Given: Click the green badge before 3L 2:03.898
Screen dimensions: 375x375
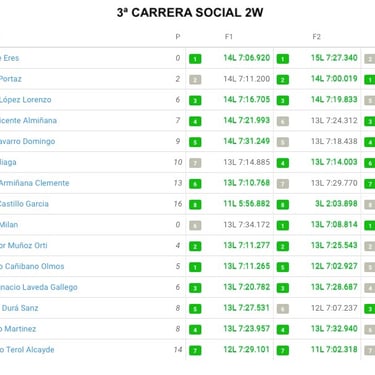Looking at the screenshot, I should (x=283, y=205).
